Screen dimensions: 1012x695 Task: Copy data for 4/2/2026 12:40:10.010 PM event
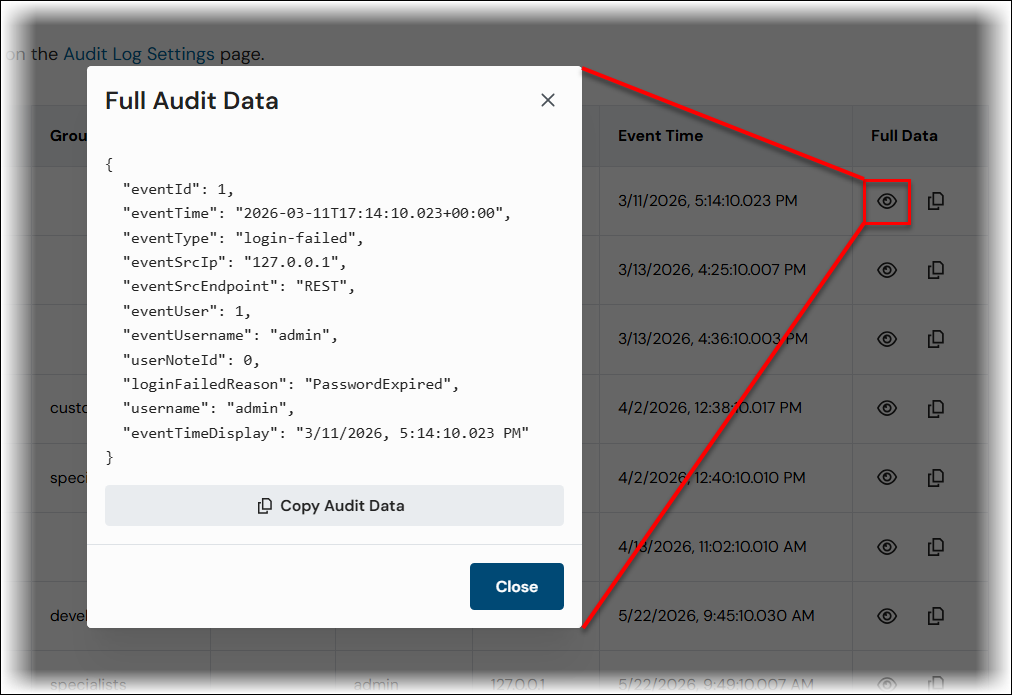(936, 478)
